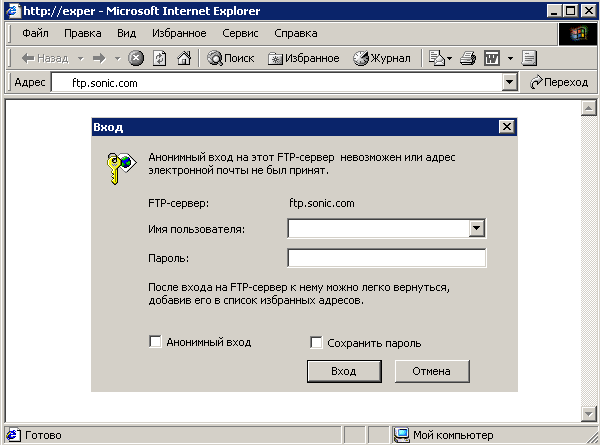Click the Refresh page icon

(x=160, y=58)
